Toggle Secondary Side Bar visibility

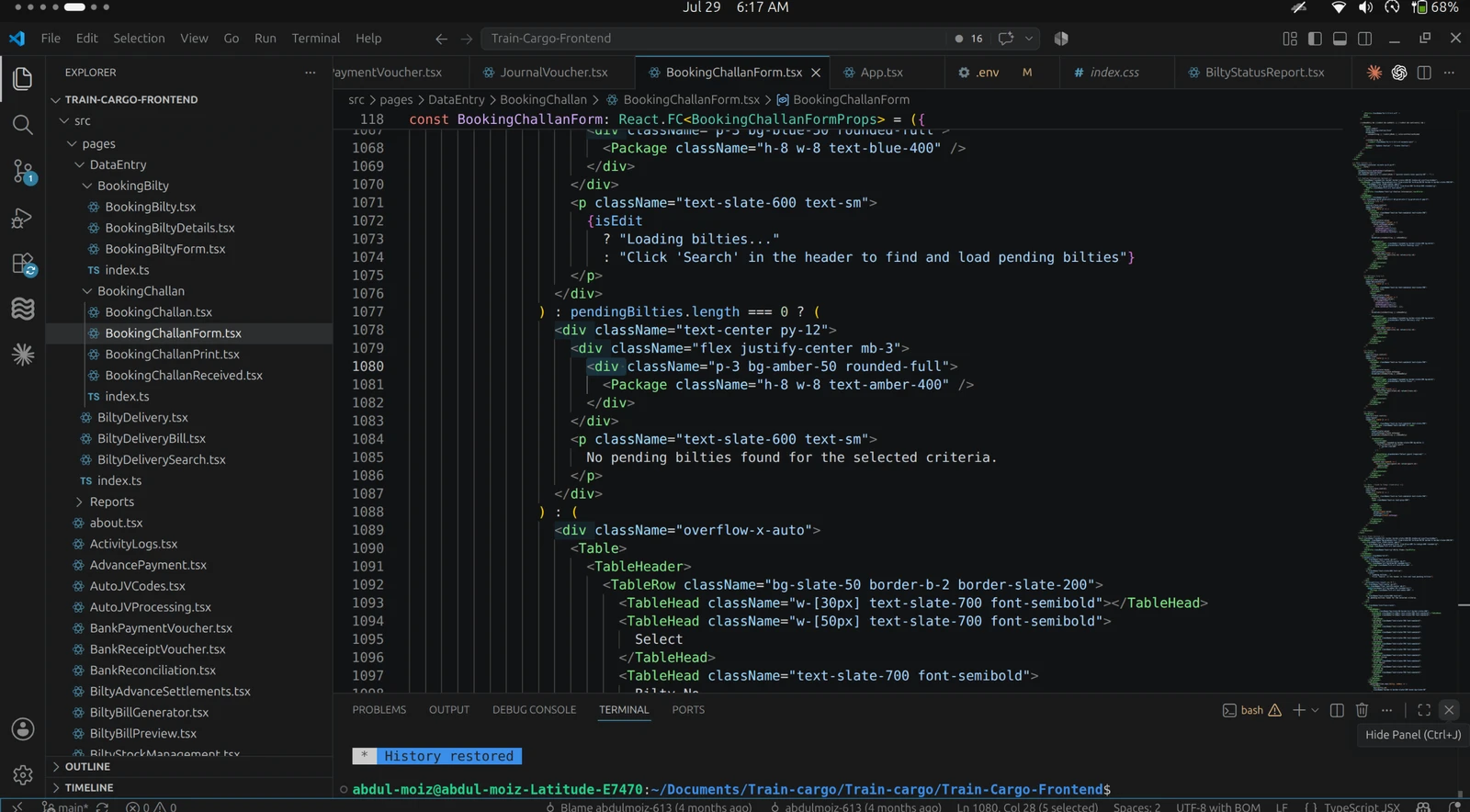[1365, 39]
